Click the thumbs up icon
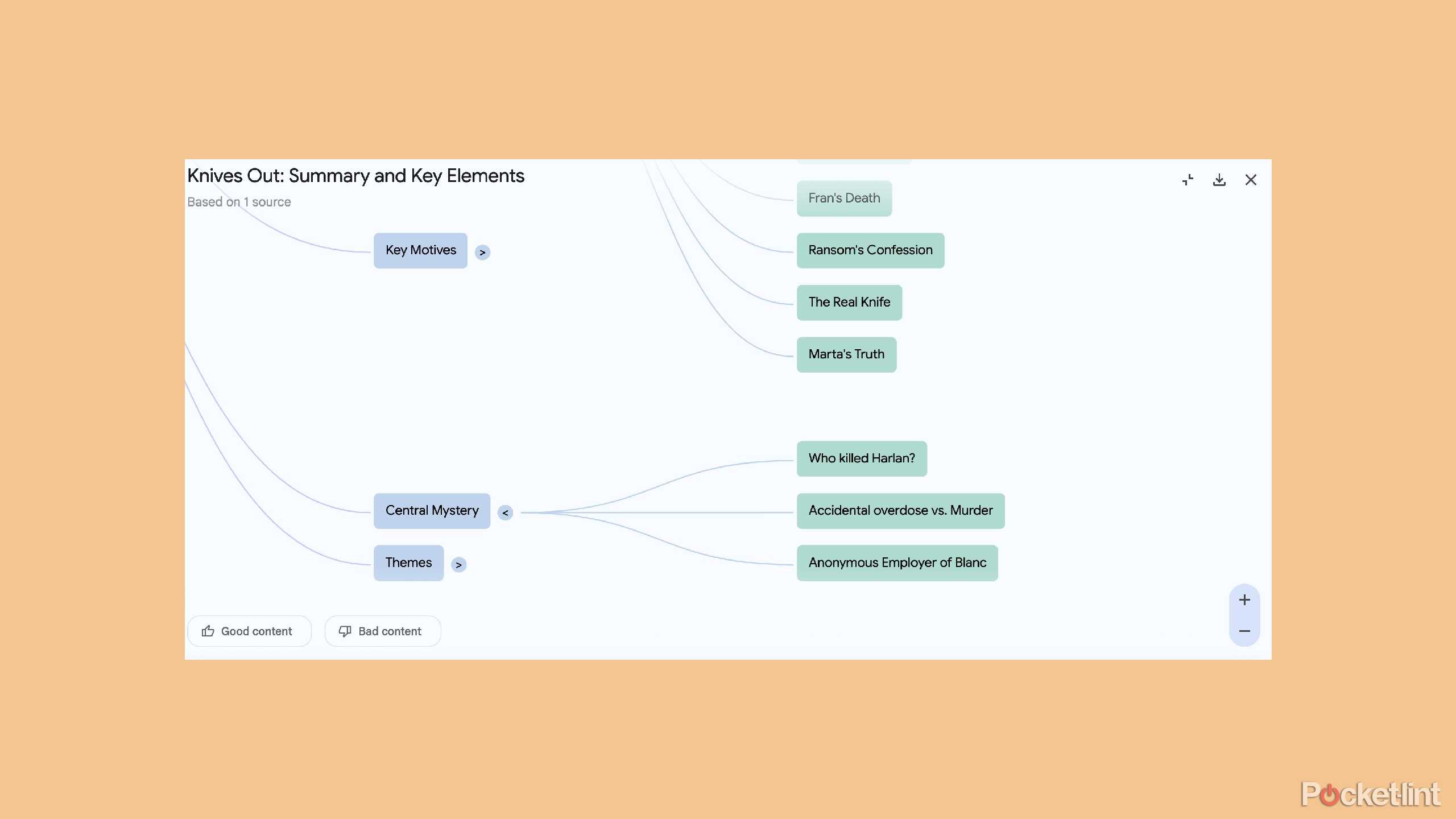The image size is (1456, 819). click(208, 631)
